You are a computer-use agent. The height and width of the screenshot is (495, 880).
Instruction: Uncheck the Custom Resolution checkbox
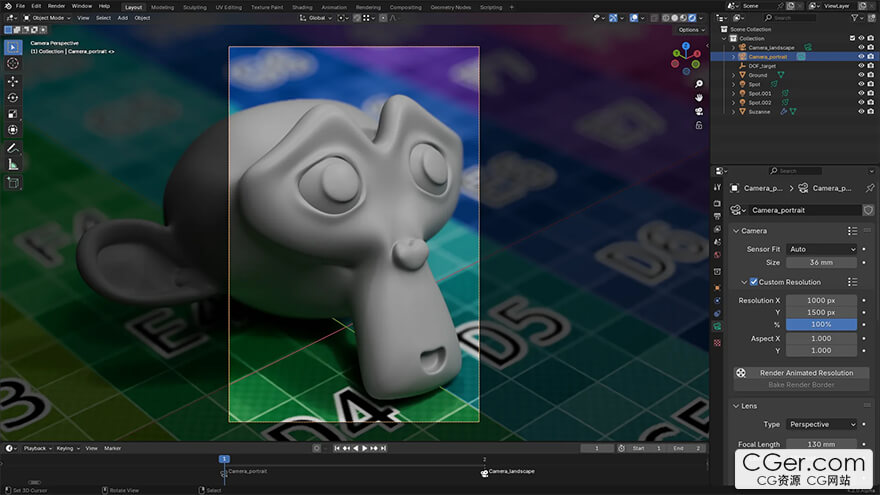tap(753, 282)
